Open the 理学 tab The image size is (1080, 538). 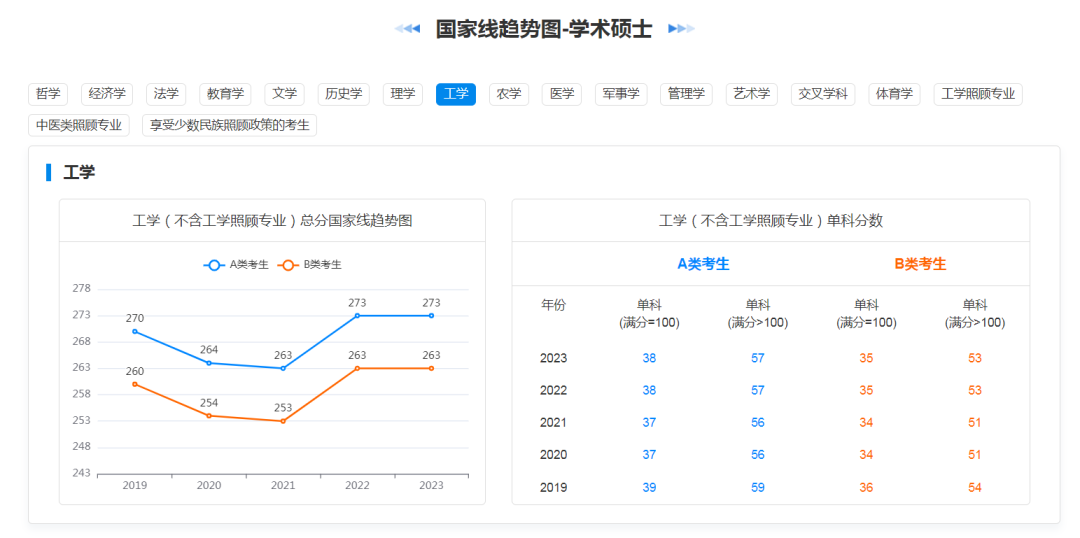pos(403,94)
